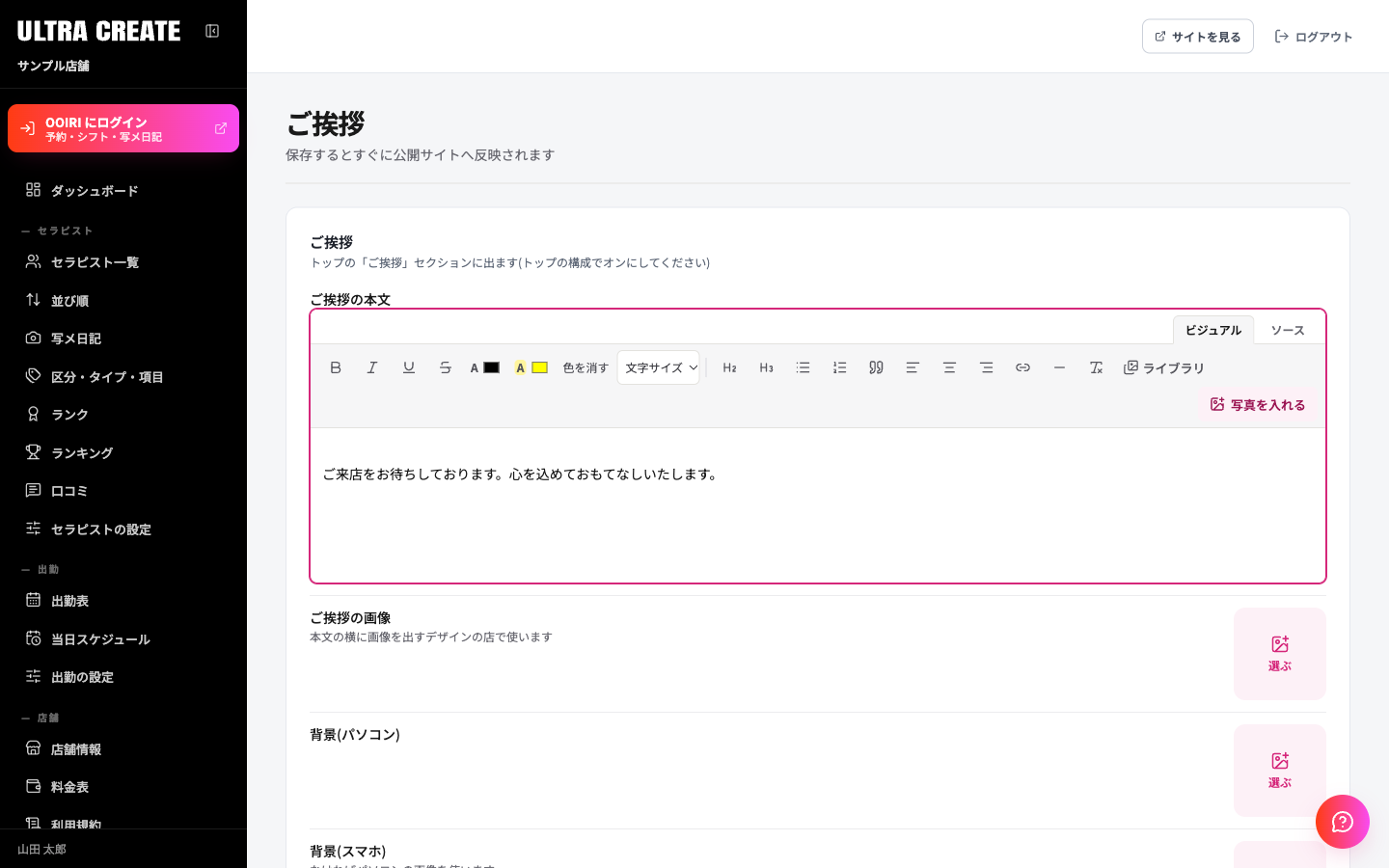Insert numbered list in editor
Image resolution: width=1389 pixels, height=868 pixels.
click(840, 367)
